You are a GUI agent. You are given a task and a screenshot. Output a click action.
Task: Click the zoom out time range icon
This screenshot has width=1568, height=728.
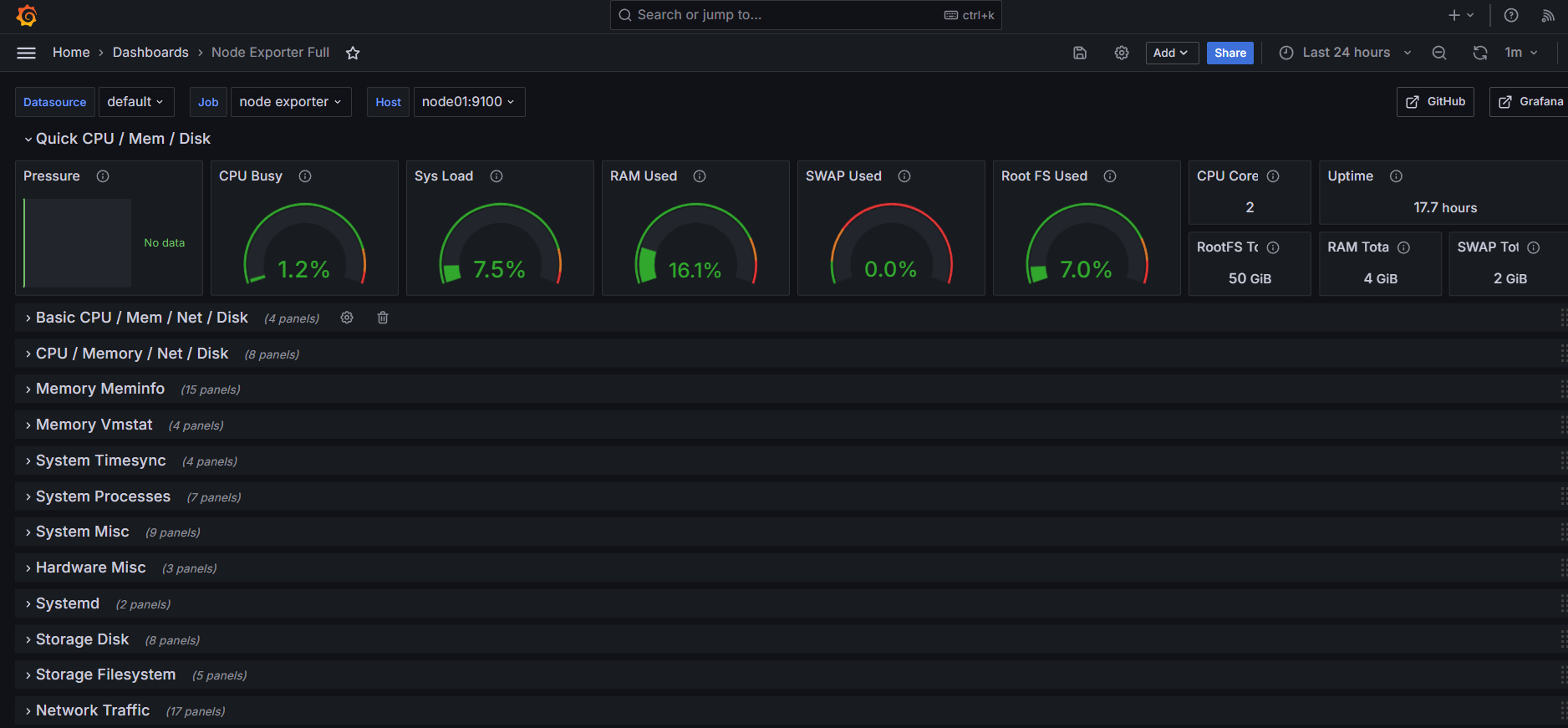click(1439, 53)
